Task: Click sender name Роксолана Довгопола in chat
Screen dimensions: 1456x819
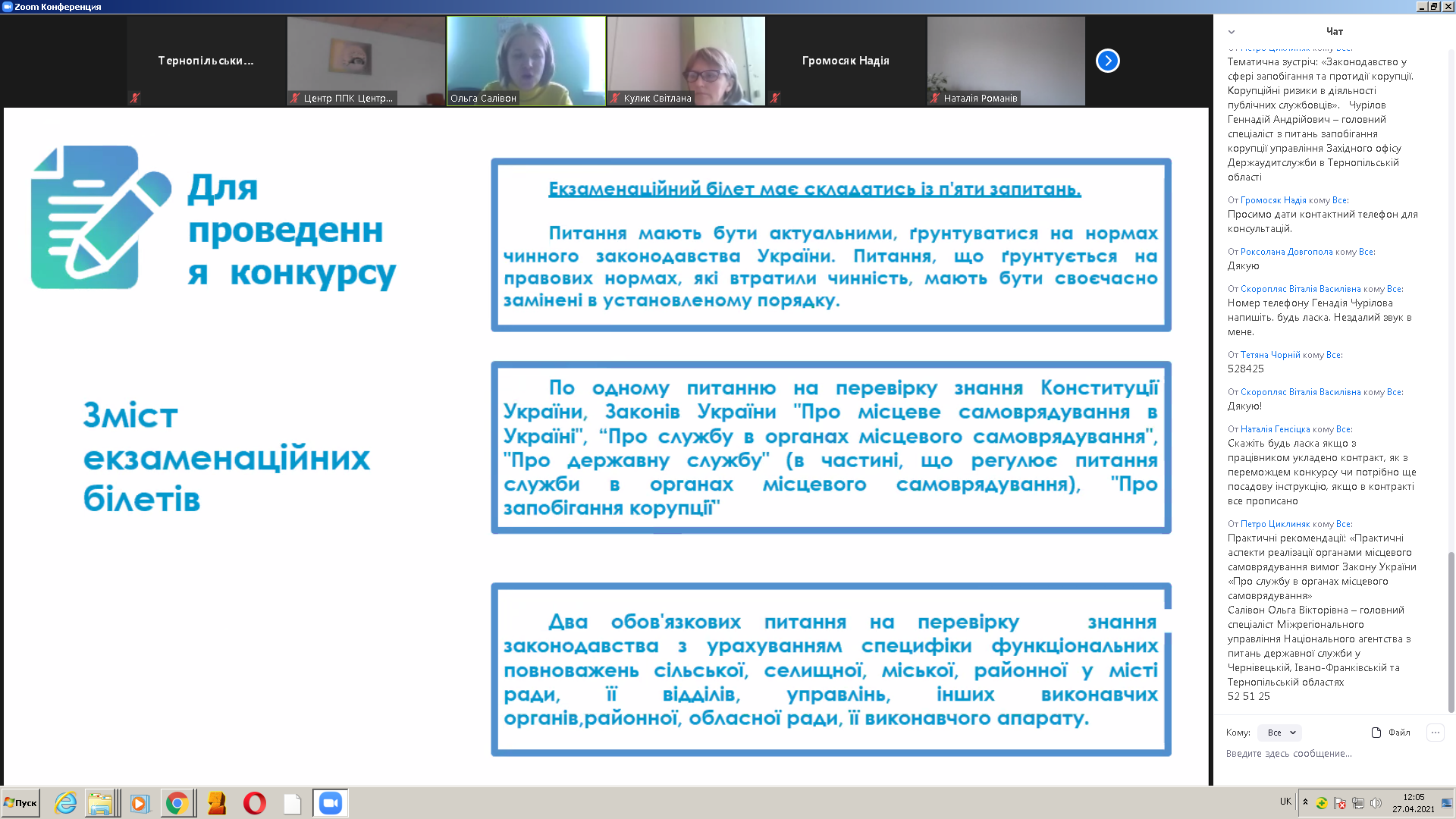Action: pyautogui.click(x=1286, y=252)
